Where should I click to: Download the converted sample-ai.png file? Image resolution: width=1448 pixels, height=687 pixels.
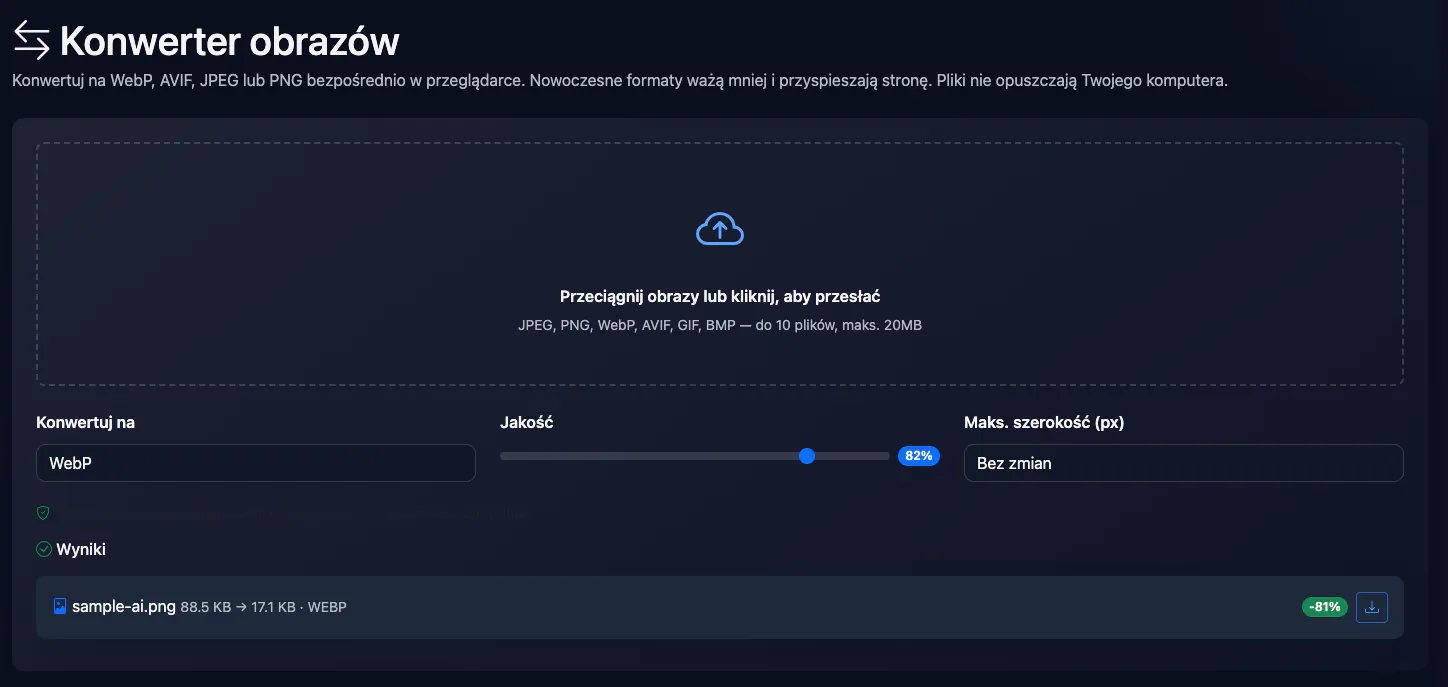point(1372,607)
